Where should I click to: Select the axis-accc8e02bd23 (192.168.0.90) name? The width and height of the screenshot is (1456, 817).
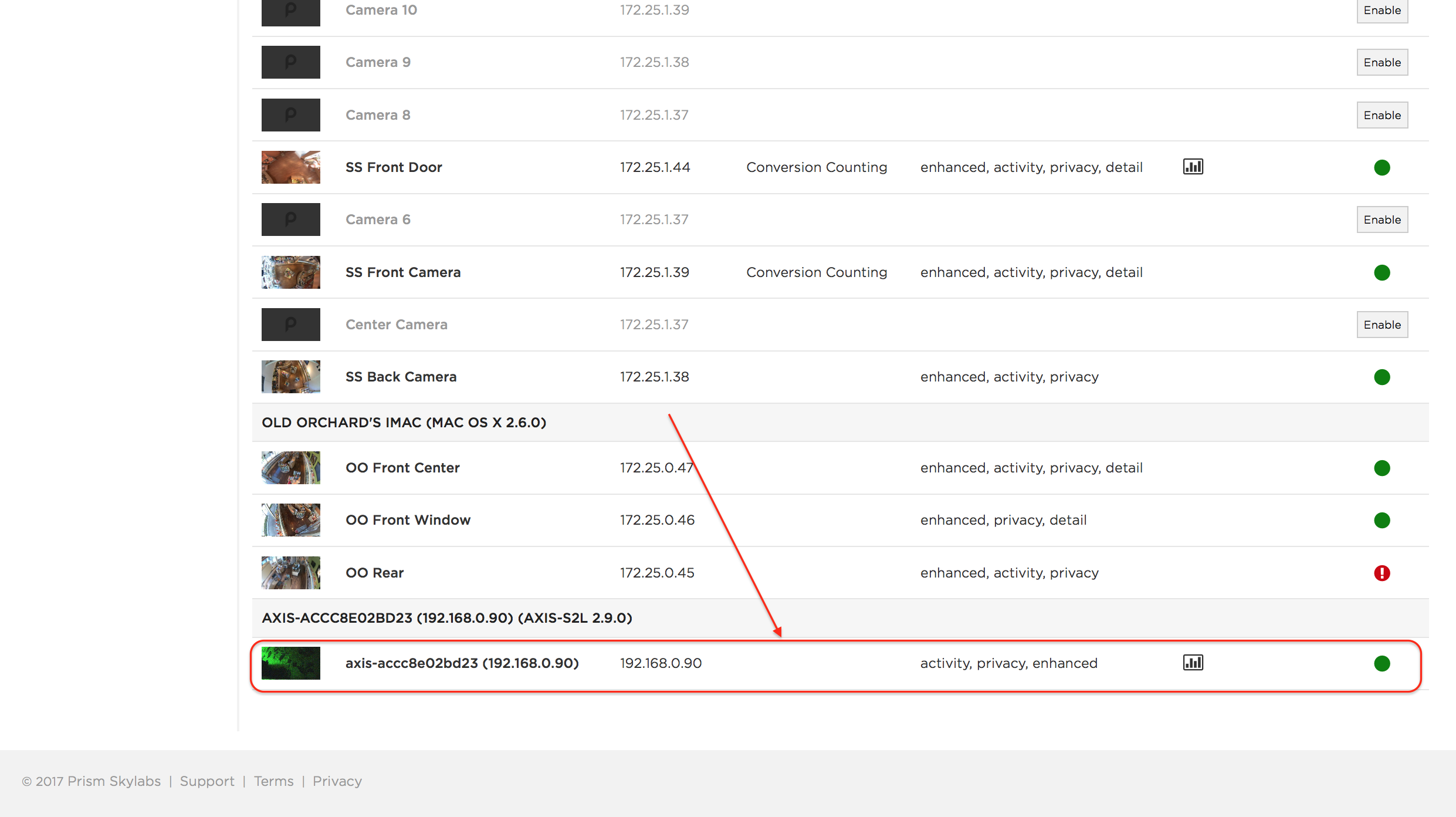coord(462,663)
